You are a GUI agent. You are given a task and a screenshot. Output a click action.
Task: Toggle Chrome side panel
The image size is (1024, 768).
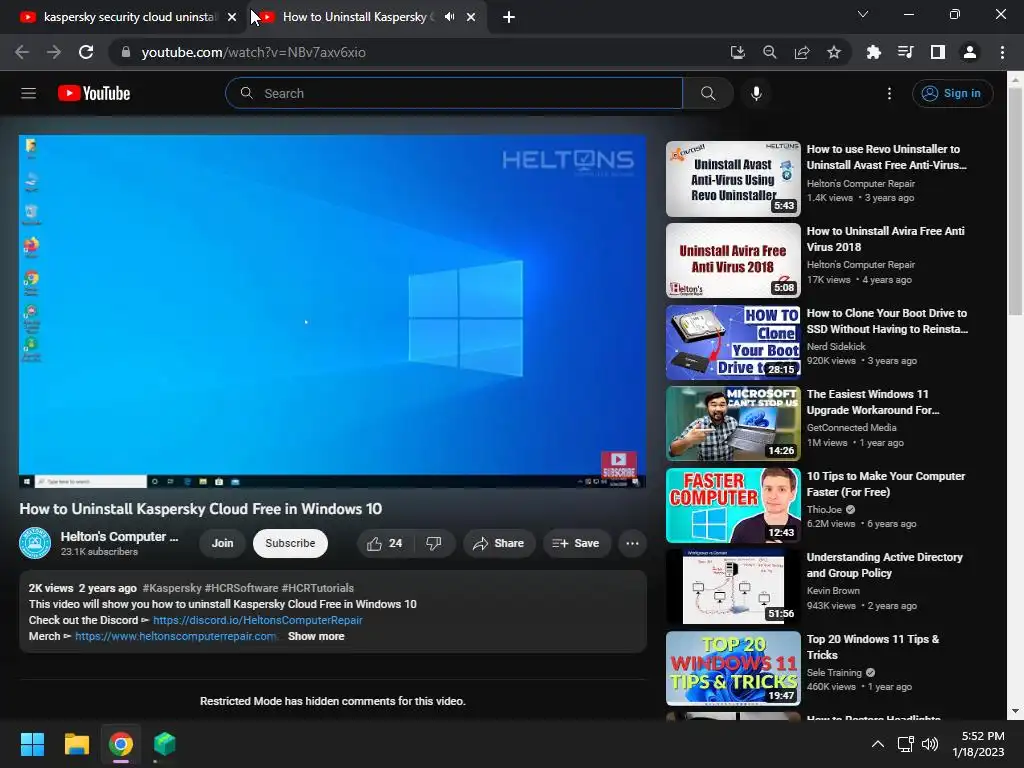click(938, 52)
